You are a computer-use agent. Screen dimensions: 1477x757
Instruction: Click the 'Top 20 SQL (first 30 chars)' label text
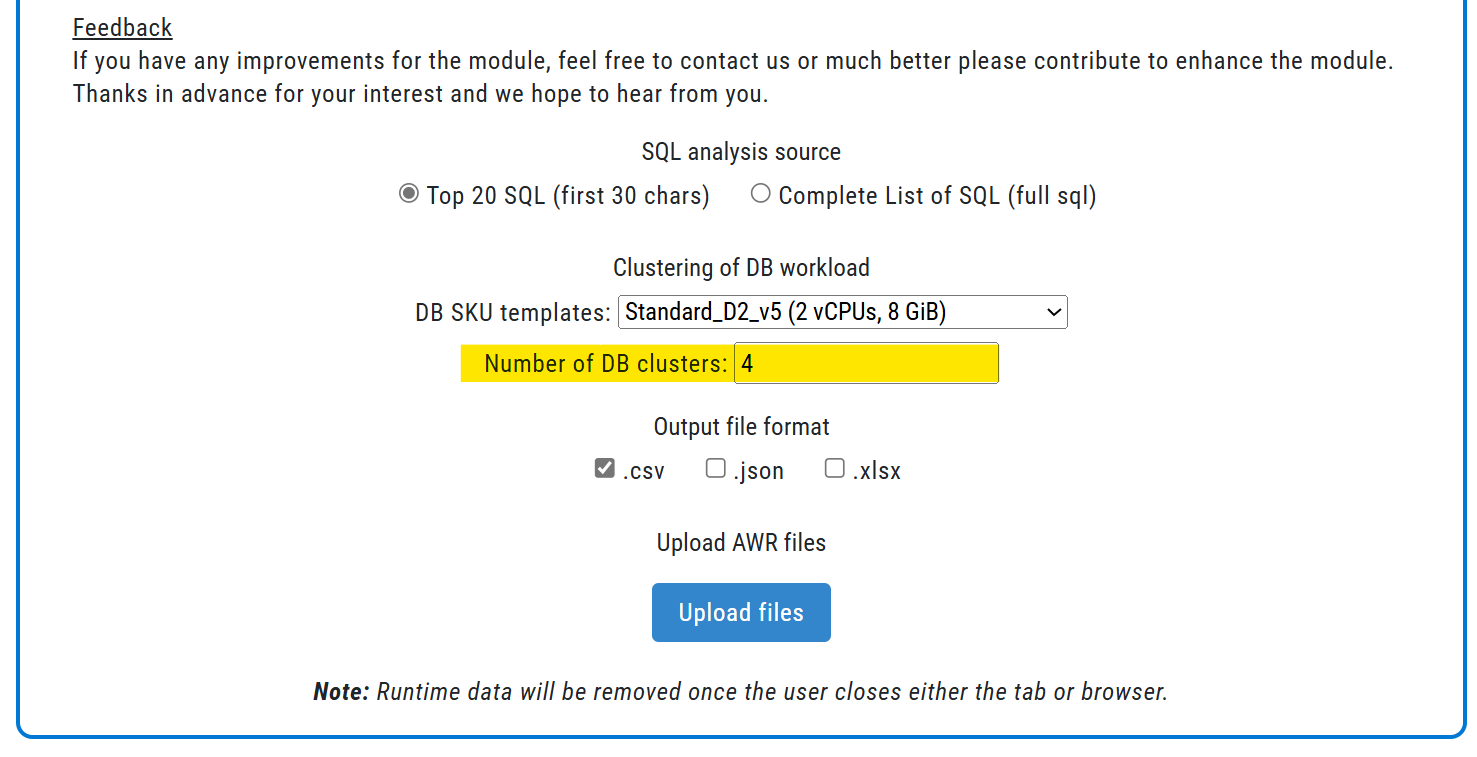tap(568, 196)
